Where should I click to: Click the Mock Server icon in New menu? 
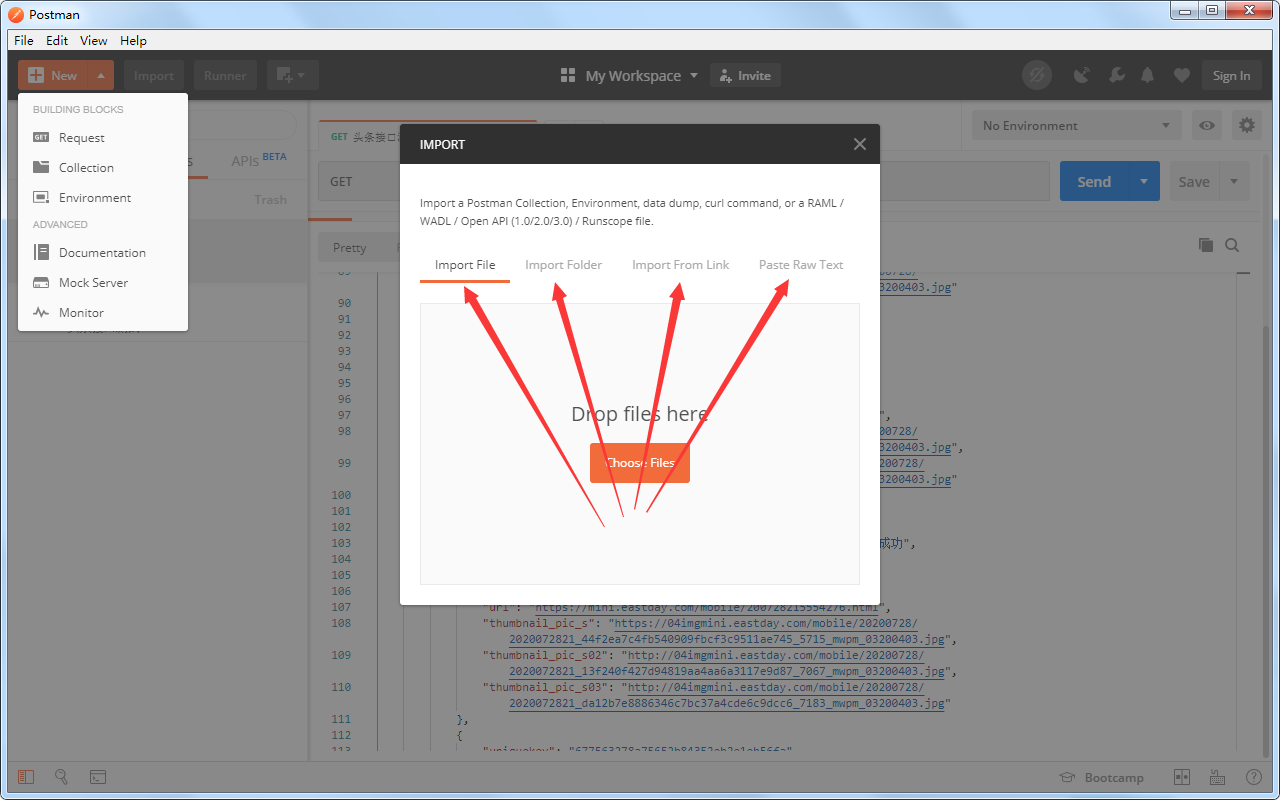click(x=41, y=283)
